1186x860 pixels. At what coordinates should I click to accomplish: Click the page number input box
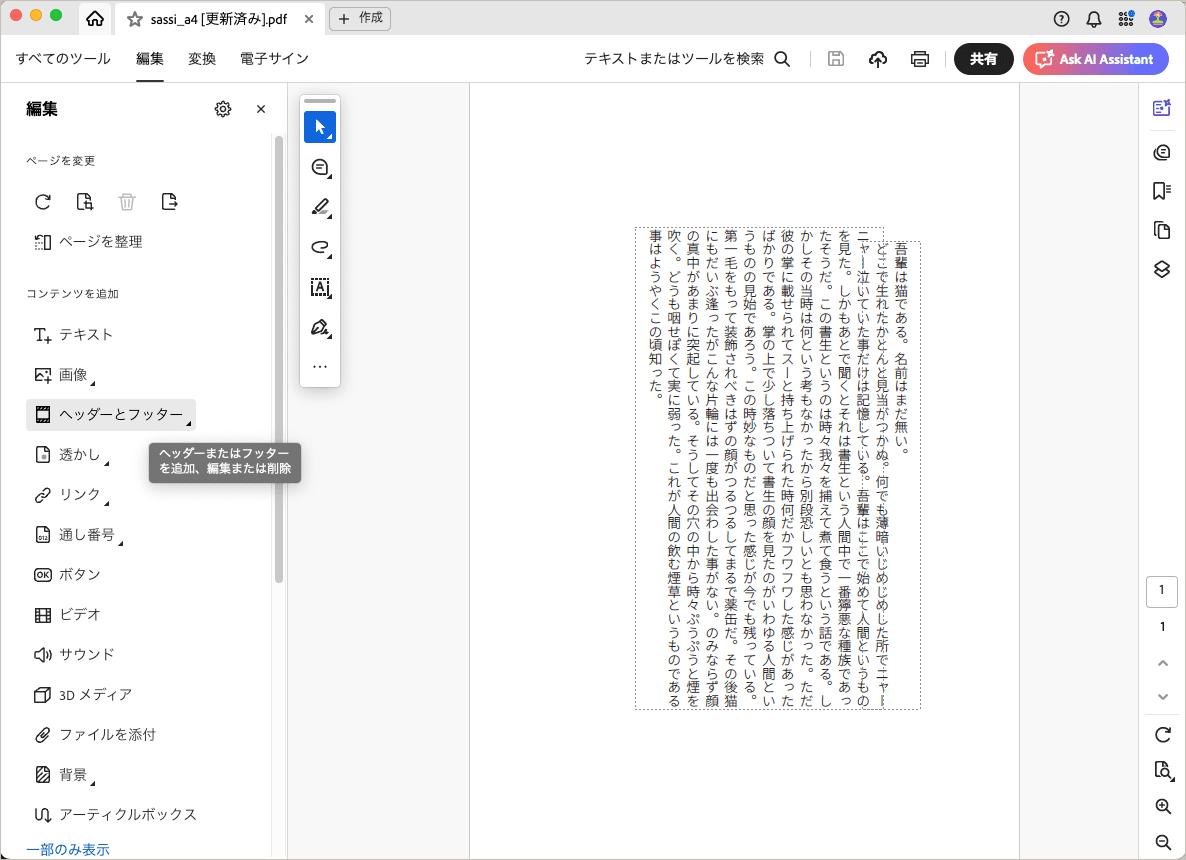click(x=1162, y=590)
